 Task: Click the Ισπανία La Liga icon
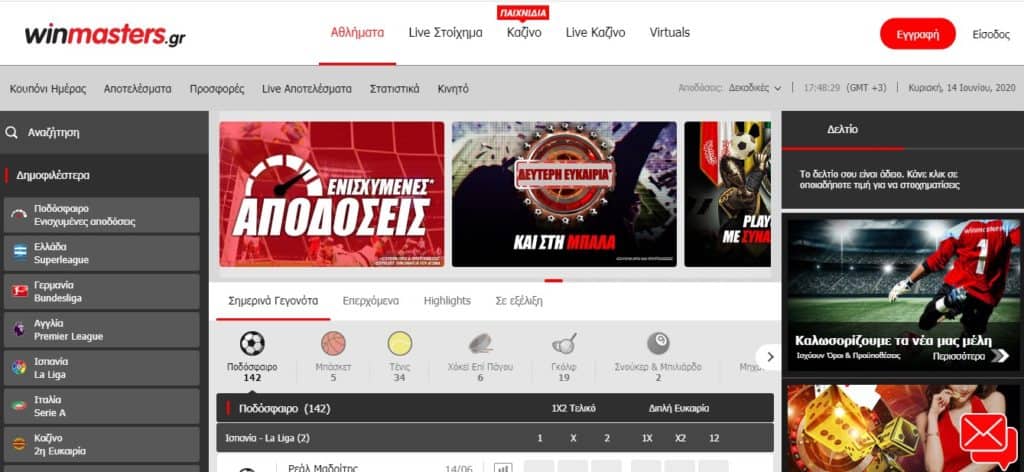20,368
